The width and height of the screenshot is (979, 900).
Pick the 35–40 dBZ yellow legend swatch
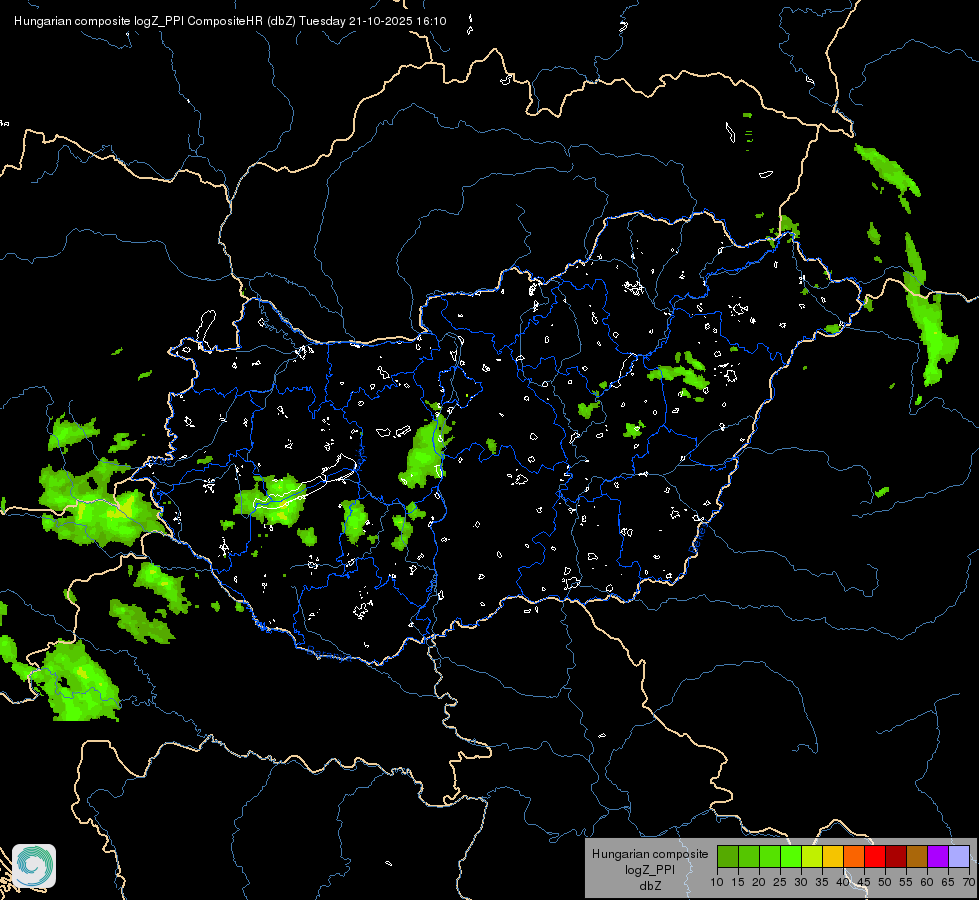click(x=833, y=856)
